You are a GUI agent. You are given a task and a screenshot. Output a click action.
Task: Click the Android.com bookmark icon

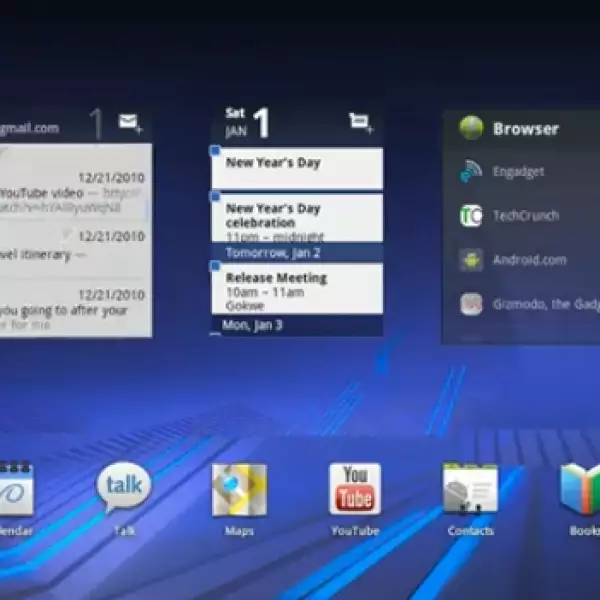click(x=471, y=260)
